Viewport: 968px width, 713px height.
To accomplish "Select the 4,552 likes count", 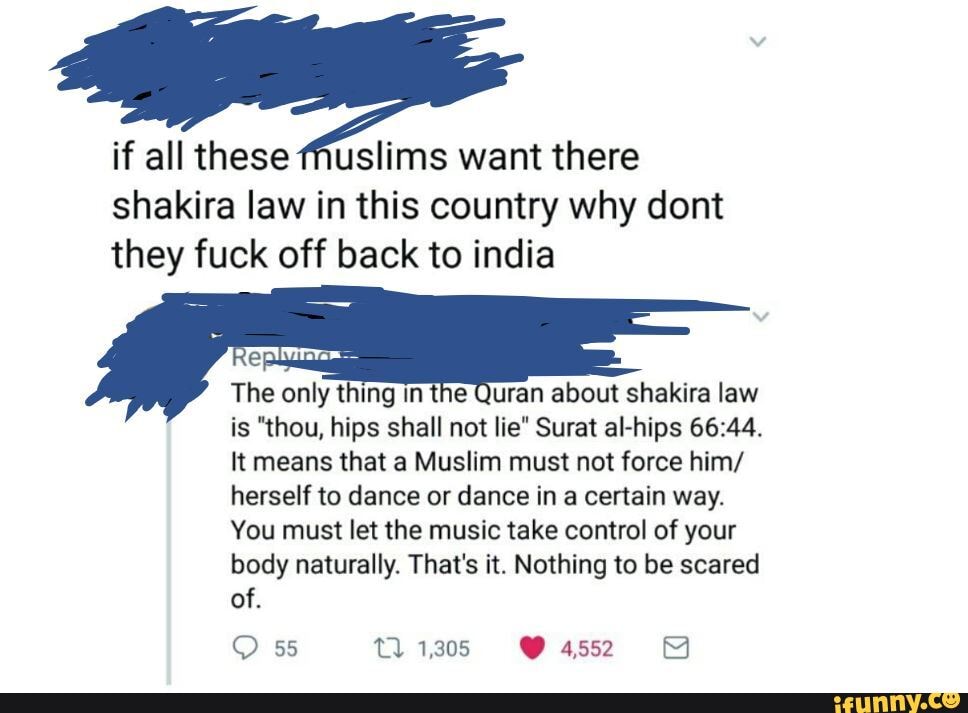I will (x=587, y=649).
